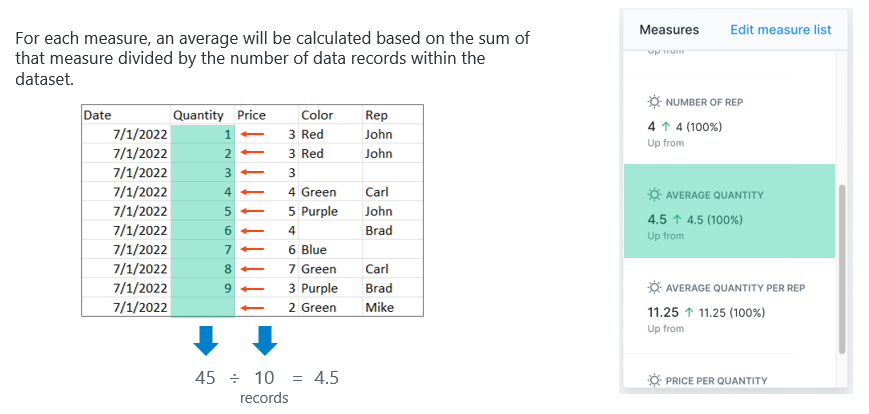Select the Average Quantity measure card
The width and height of the screenshot is (869, 414).
(729, 212)
